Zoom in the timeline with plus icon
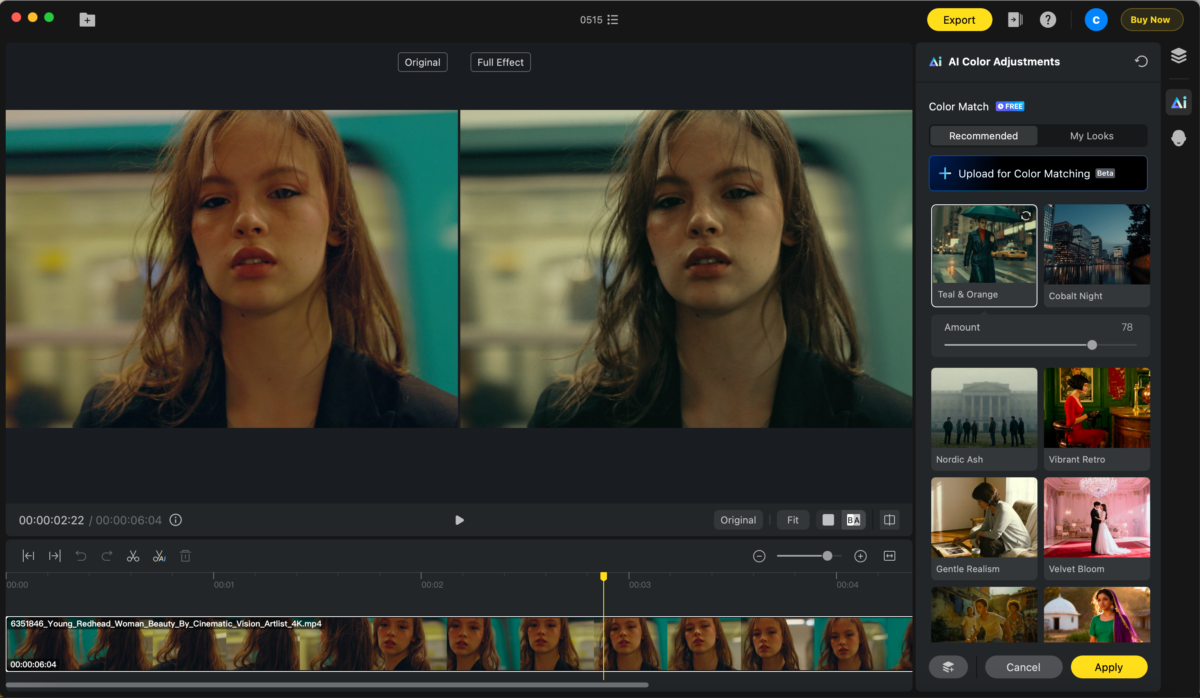1200x698 pixels. (x=860, y=556)
